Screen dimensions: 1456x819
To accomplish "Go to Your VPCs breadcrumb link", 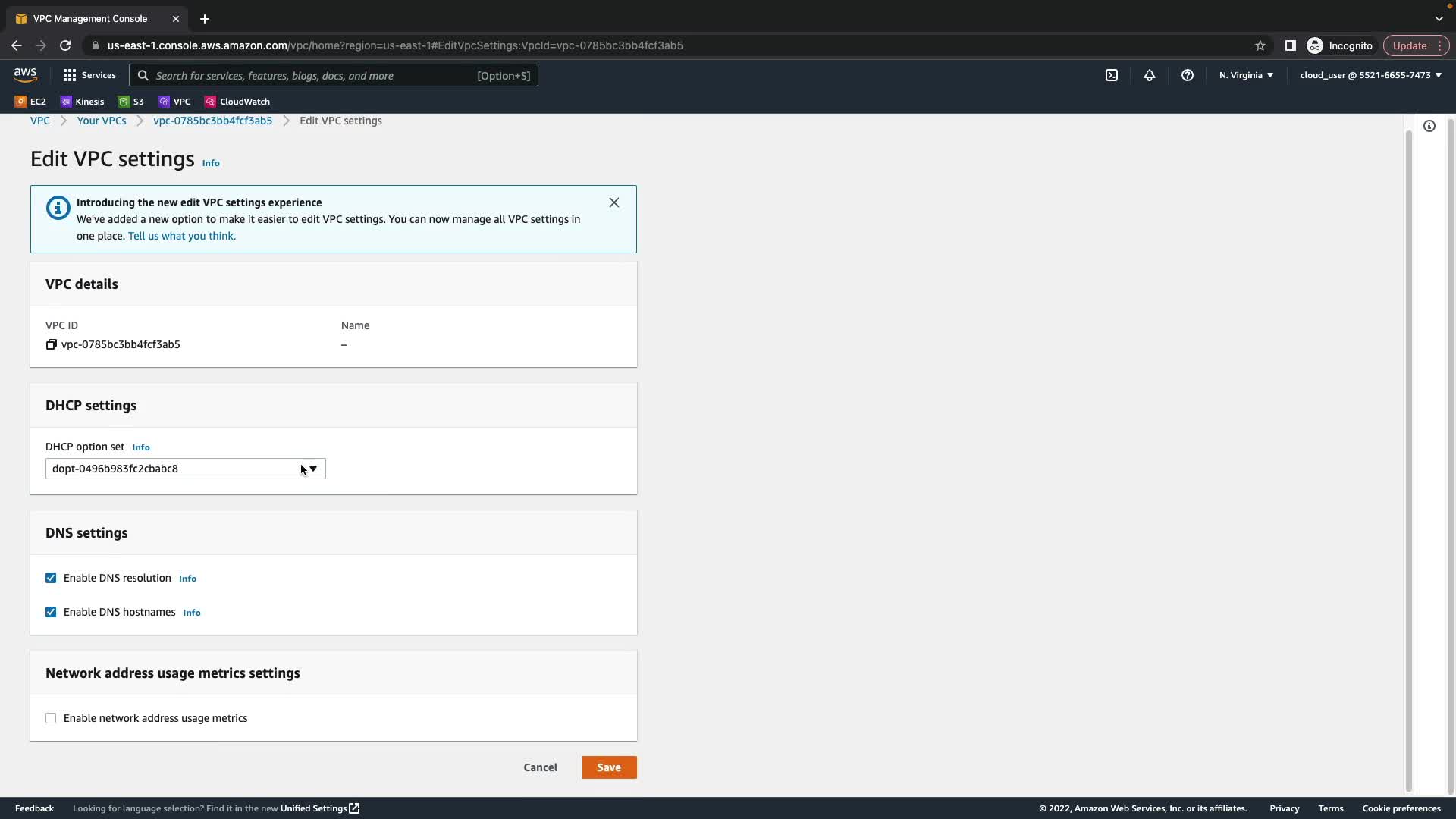I will [102, 121].
